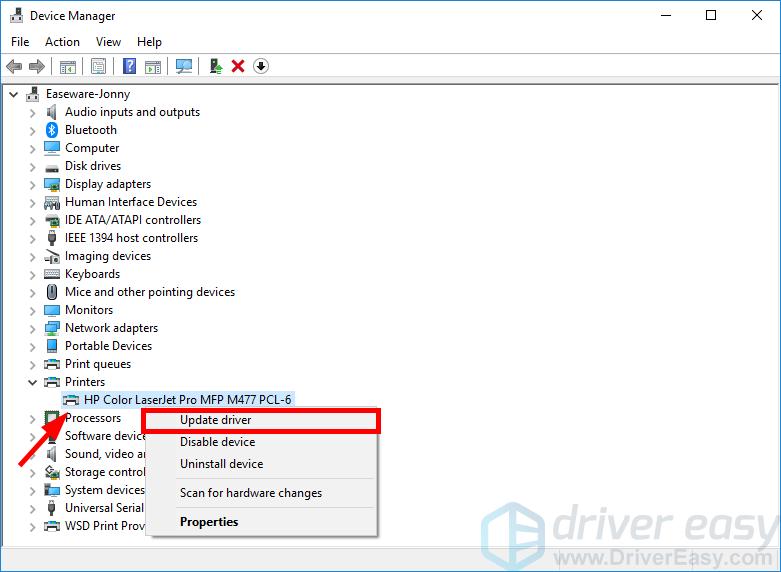Click the Disk drives category icon
781x572 pixels.
52,168
